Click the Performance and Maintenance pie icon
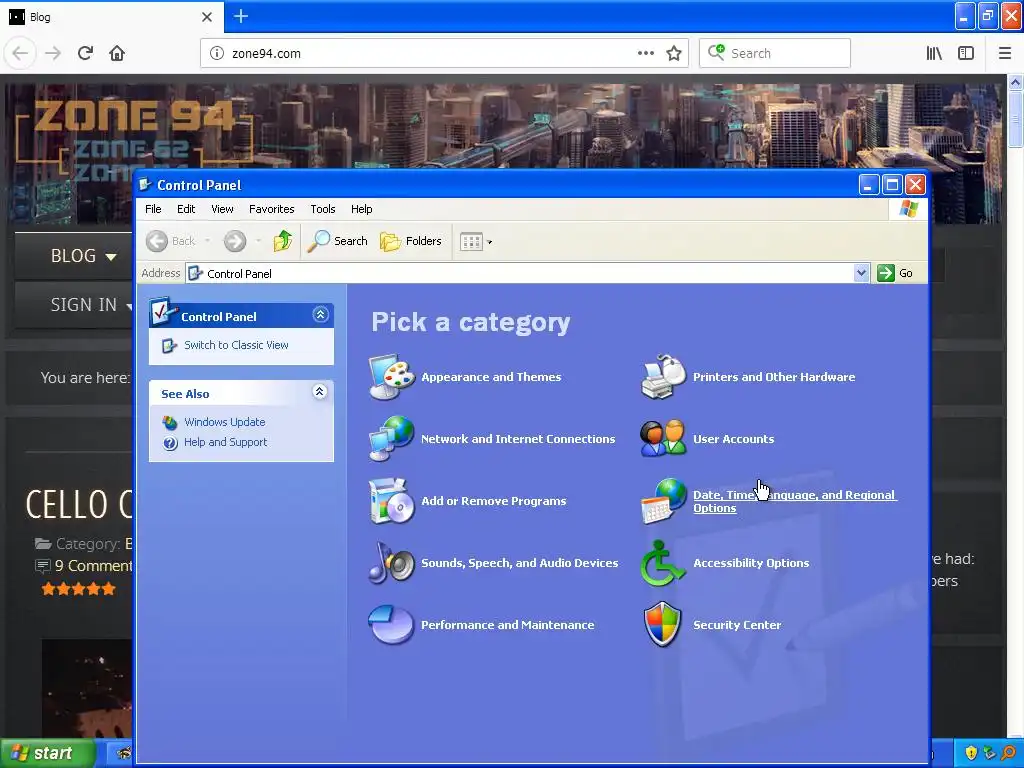Screen dimensions: 1024x768 coord(391,624)
